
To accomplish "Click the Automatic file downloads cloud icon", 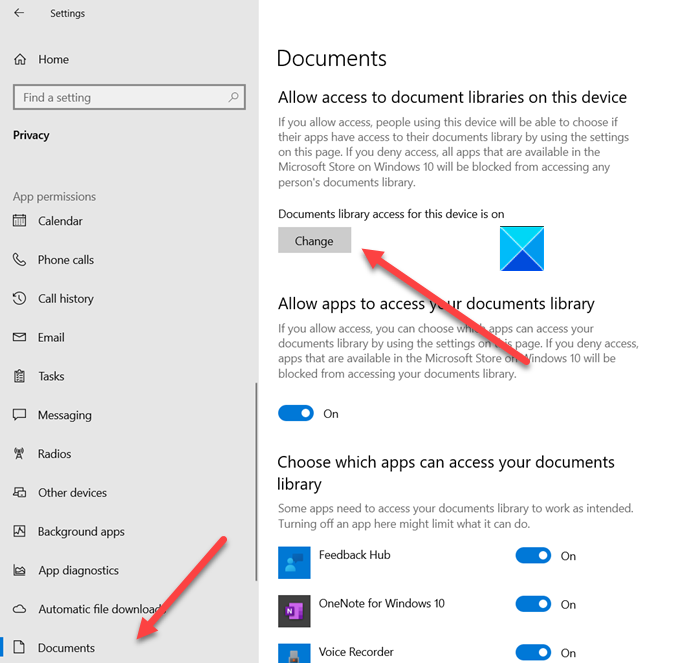I will pos(19,609).
